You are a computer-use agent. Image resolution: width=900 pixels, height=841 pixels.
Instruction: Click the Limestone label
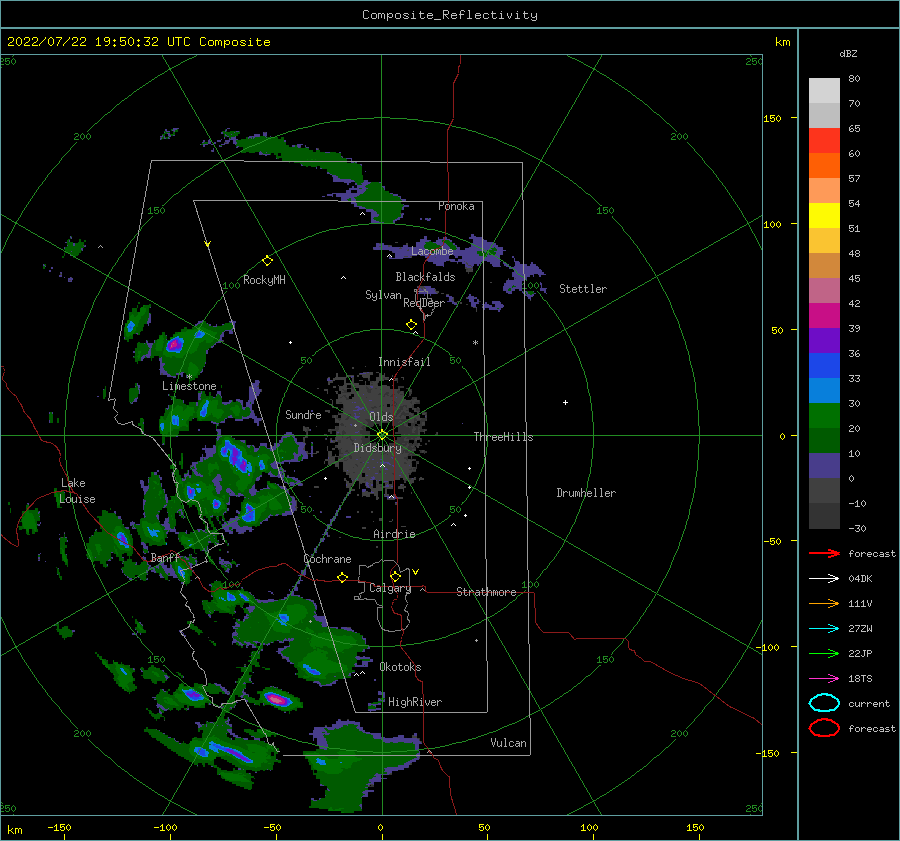click(x=189, y=386)
